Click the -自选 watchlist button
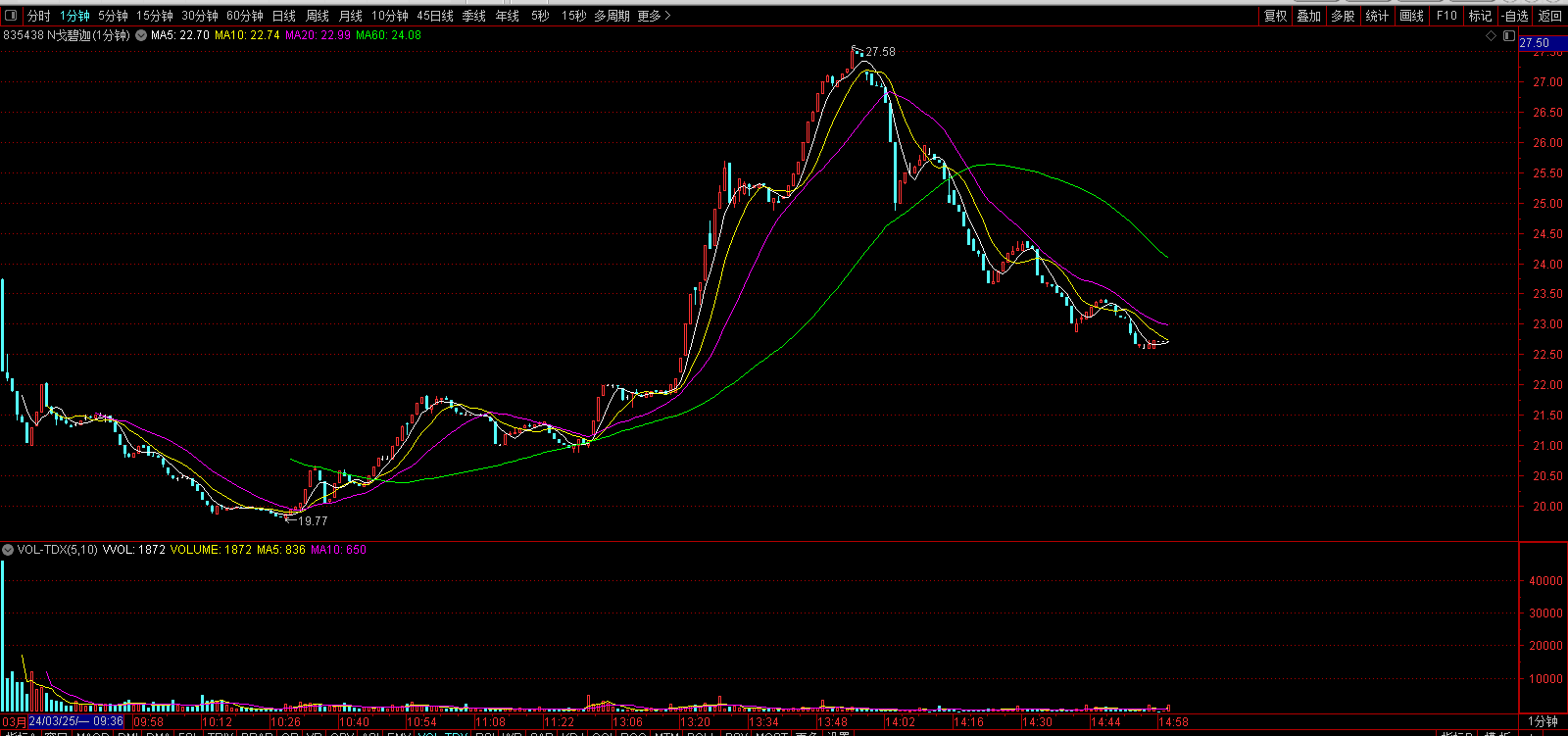The image size is (1568, 736). coord(1515,16)
